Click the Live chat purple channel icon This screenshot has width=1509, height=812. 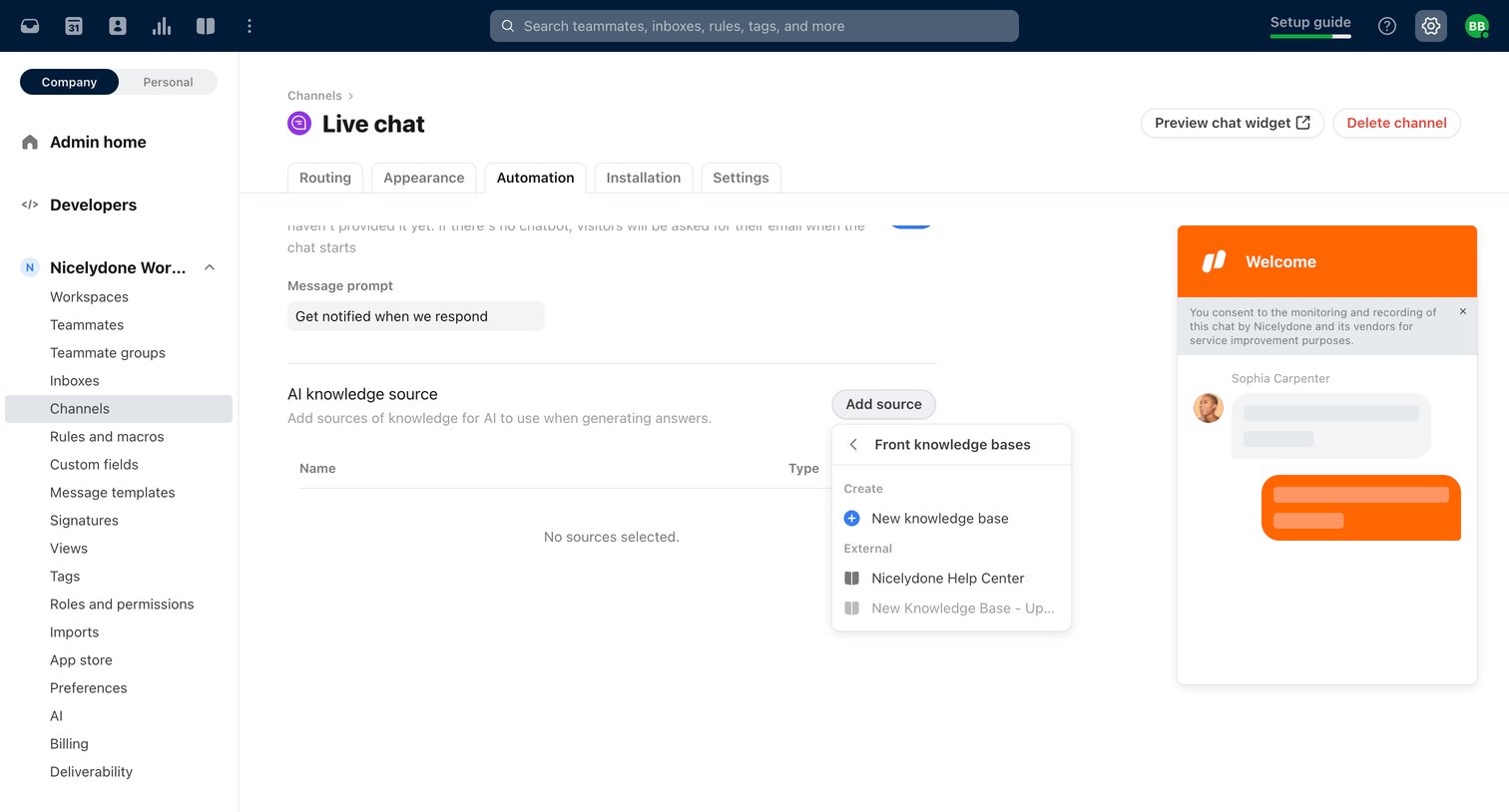pyautogui.click(x=299, y=124)
